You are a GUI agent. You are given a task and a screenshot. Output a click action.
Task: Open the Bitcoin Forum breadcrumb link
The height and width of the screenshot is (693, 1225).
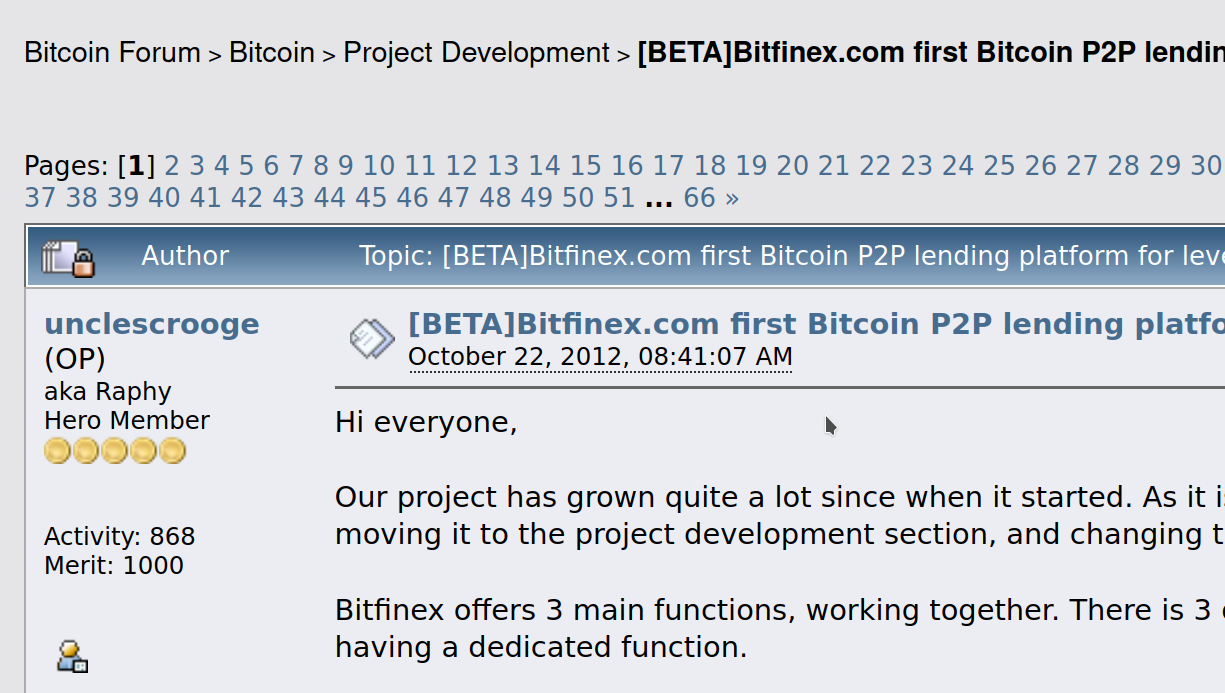(x=112, y=52)
